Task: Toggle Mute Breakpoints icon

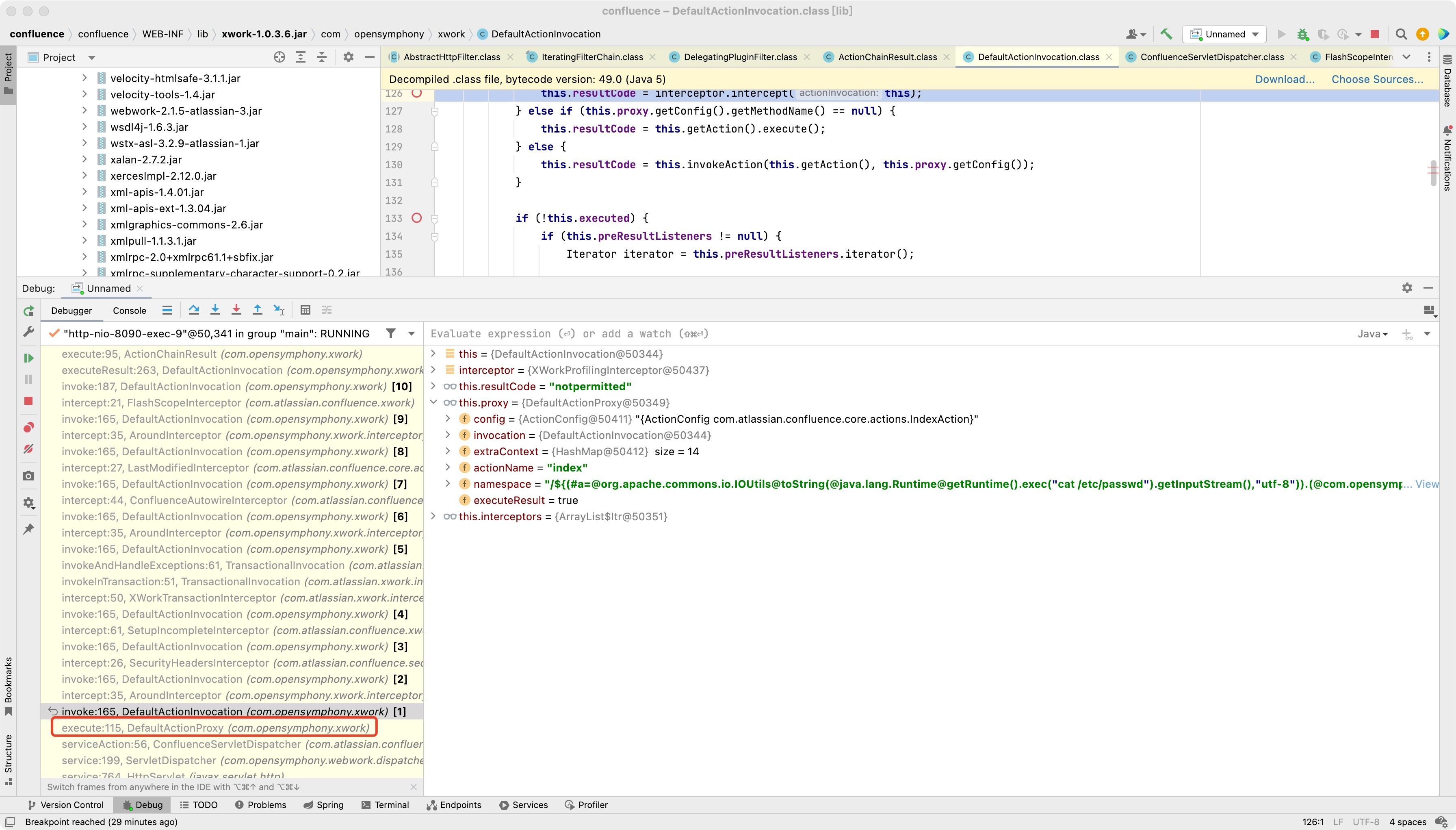Action: click(28, 449)
